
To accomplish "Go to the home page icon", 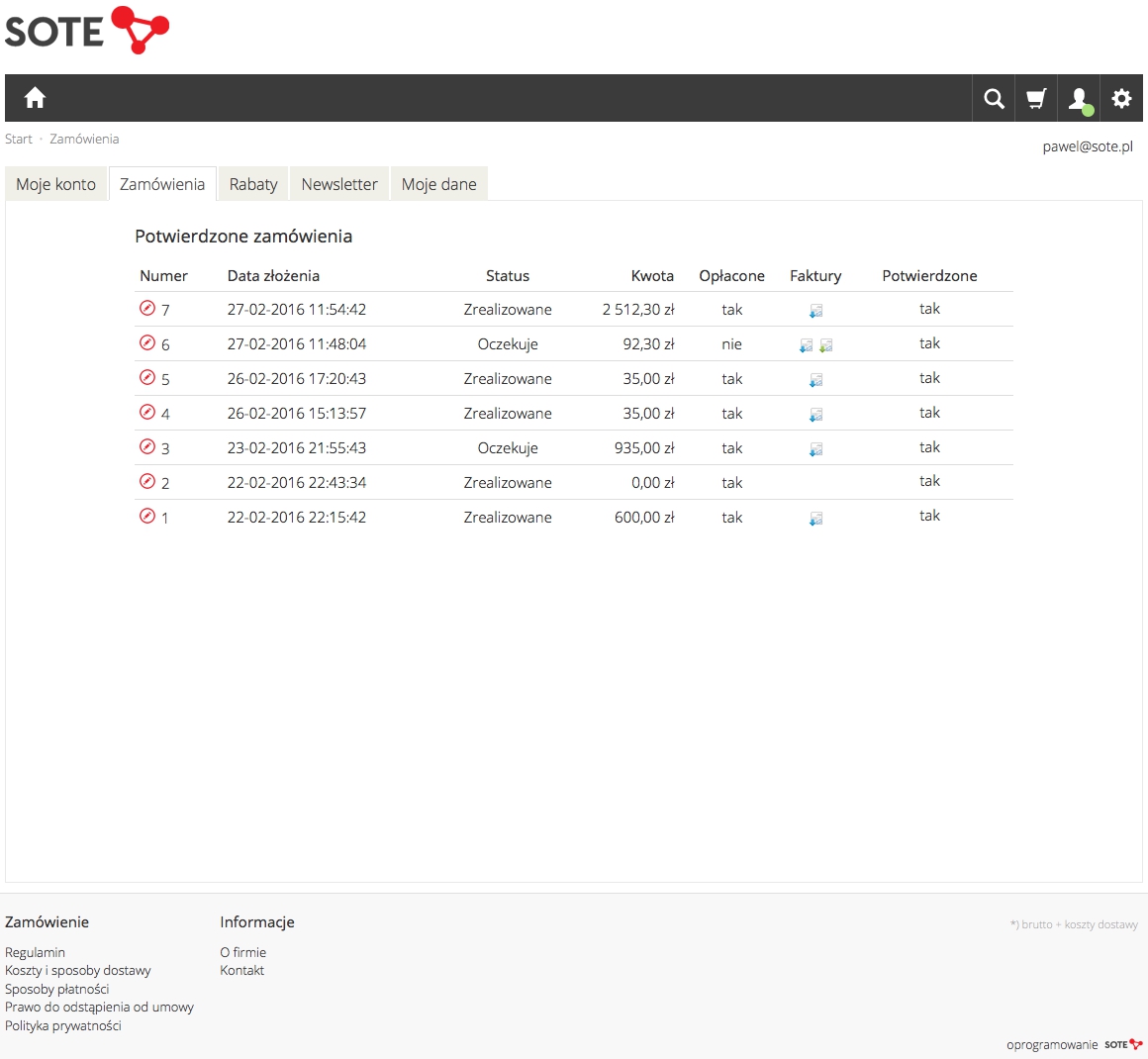I will [x=35, y=97].
